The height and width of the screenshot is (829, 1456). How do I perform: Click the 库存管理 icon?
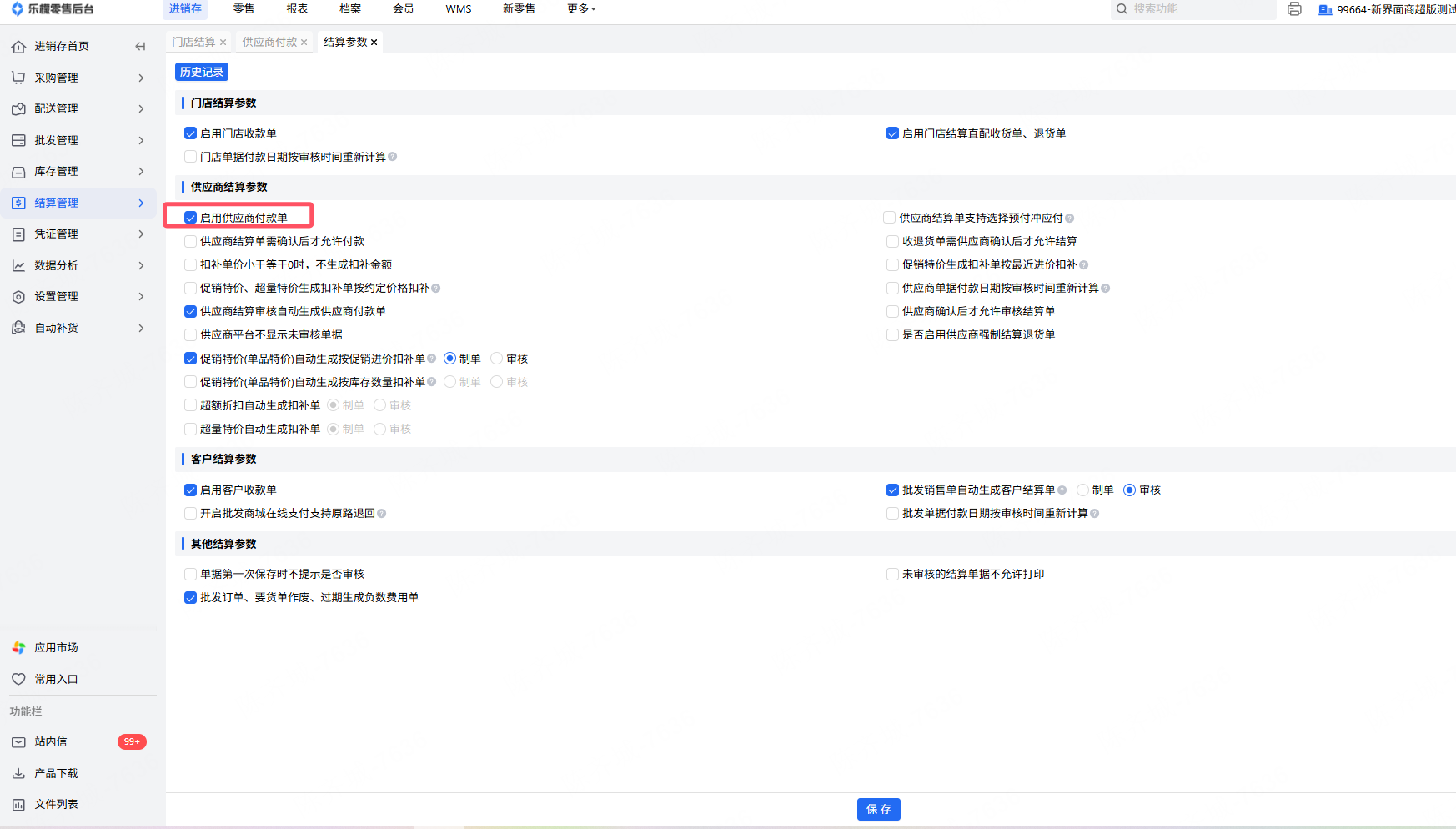pos(18,172)
